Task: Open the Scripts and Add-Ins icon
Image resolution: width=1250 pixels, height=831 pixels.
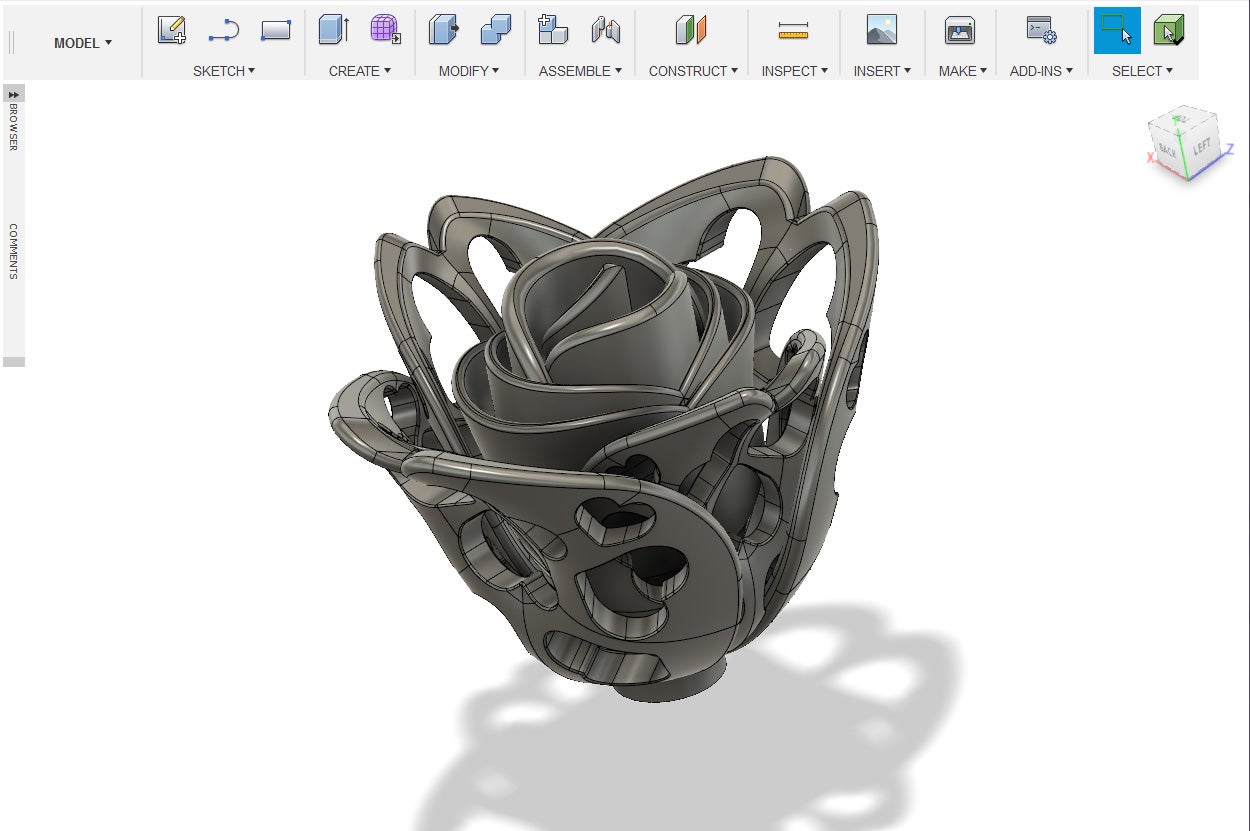Action: click(x=1041, y=30)
